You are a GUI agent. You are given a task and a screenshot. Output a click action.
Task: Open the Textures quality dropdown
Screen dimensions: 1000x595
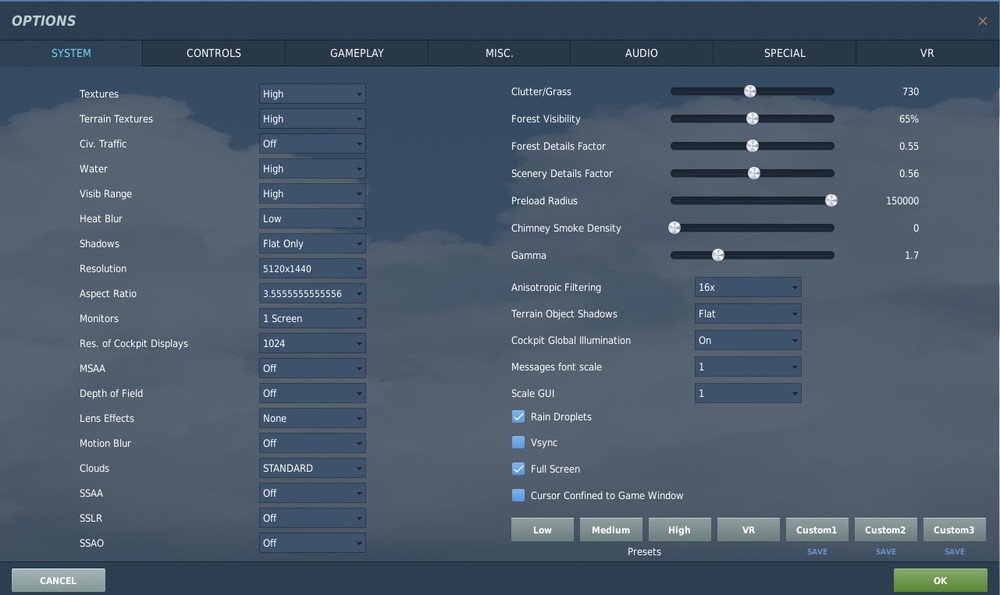click(311, 93)
